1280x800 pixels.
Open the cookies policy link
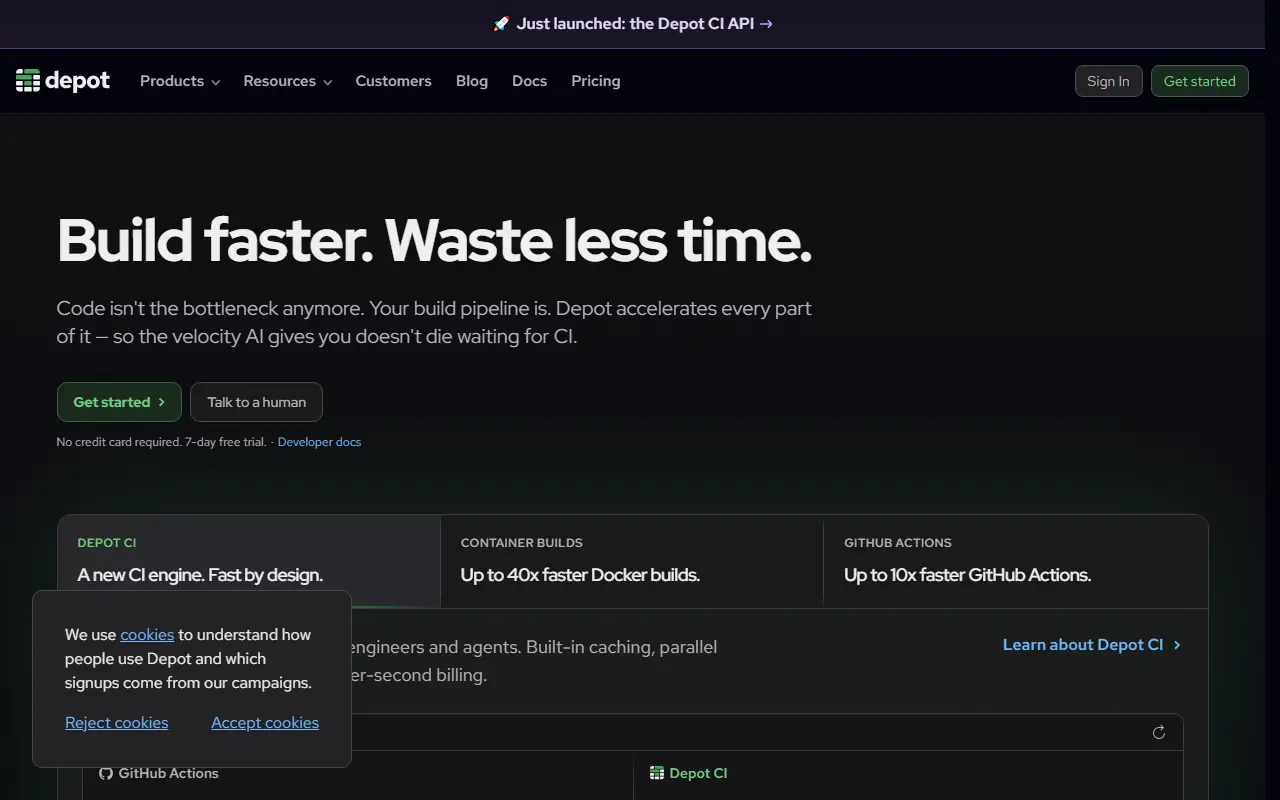click(x=147, y=634)
